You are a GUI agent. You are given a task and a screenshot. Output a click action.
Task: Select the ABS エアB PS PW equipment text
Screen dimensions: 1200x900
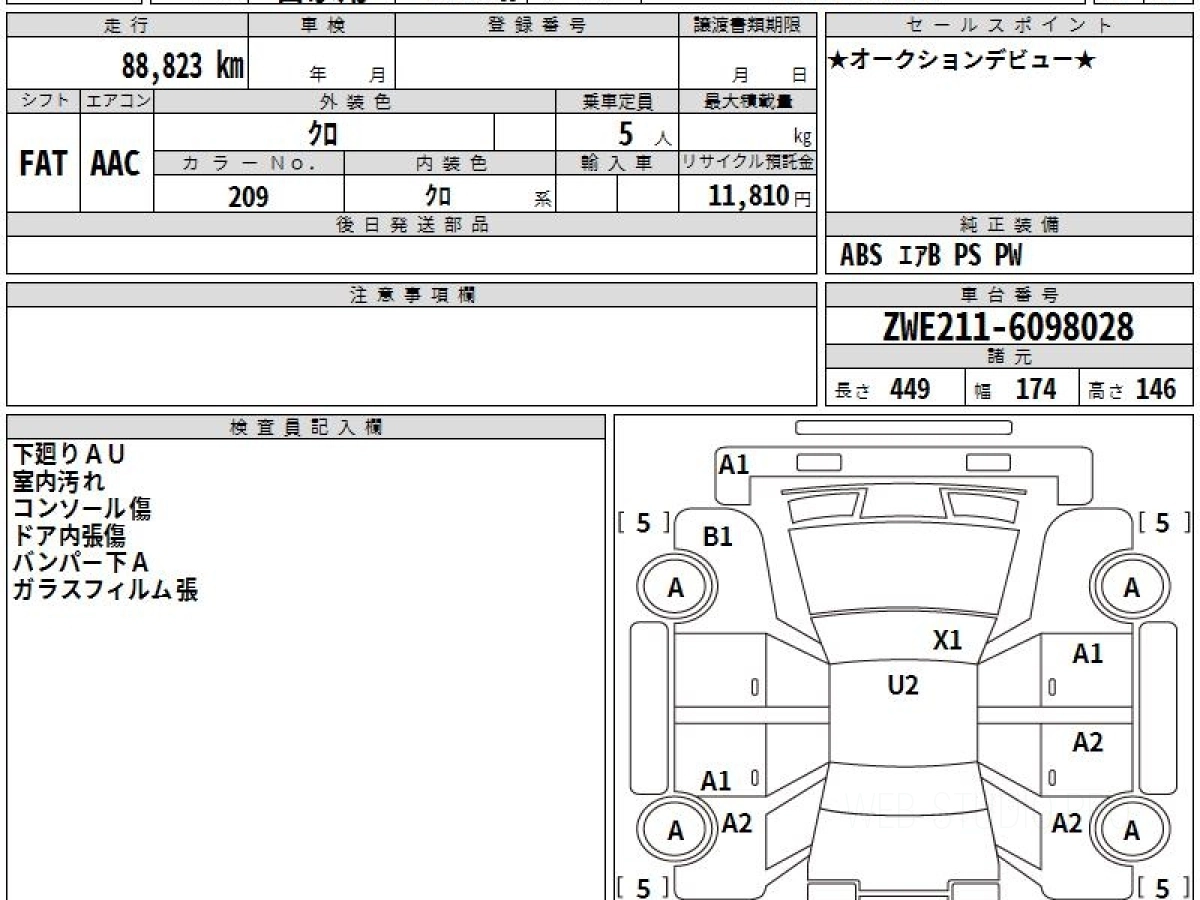[x=931, y=256]
